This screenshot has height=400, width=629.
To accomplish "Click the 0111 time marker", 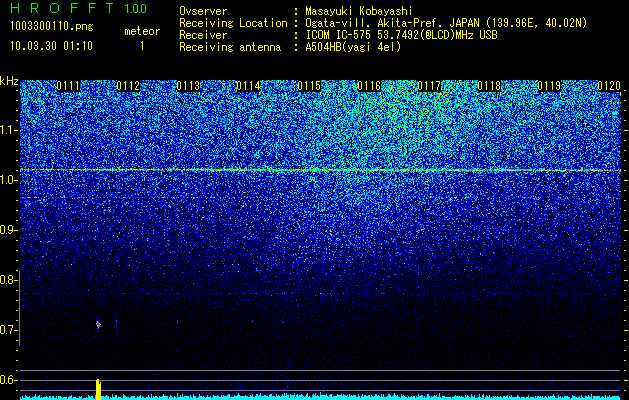I will (68, 86).
